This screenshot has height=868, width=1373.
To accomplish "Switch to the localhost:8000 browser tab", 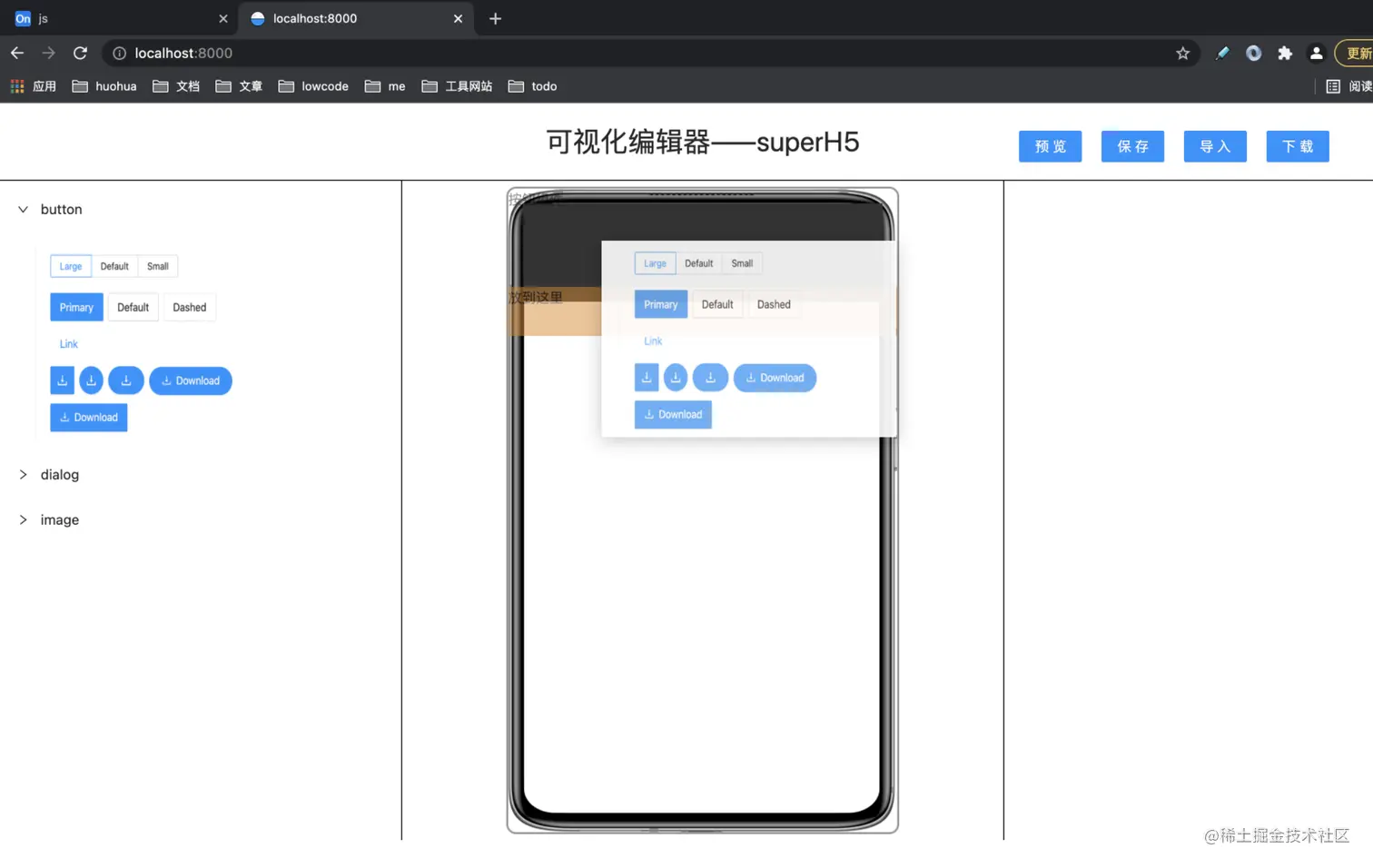I will [356, 18].
